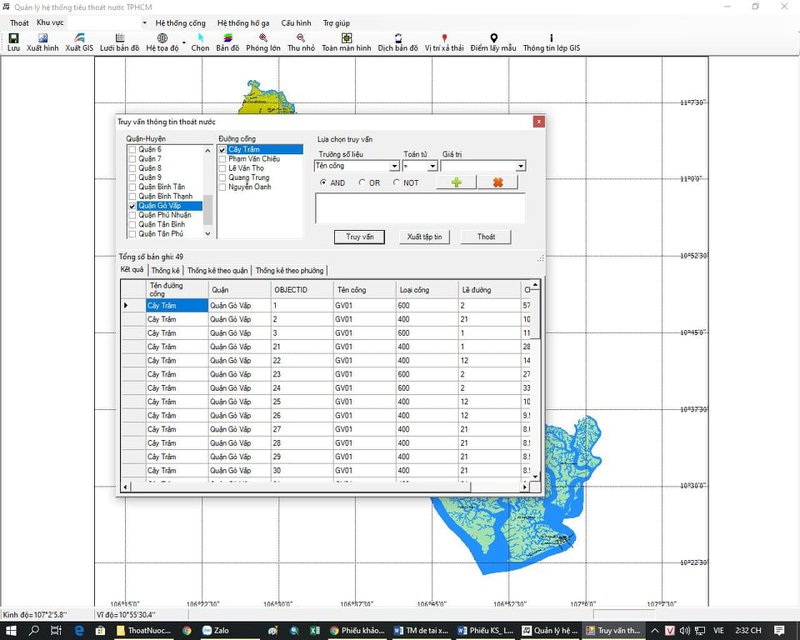
Task: Open Thông tin lớp GIS info icon
Action: point(552,38)
